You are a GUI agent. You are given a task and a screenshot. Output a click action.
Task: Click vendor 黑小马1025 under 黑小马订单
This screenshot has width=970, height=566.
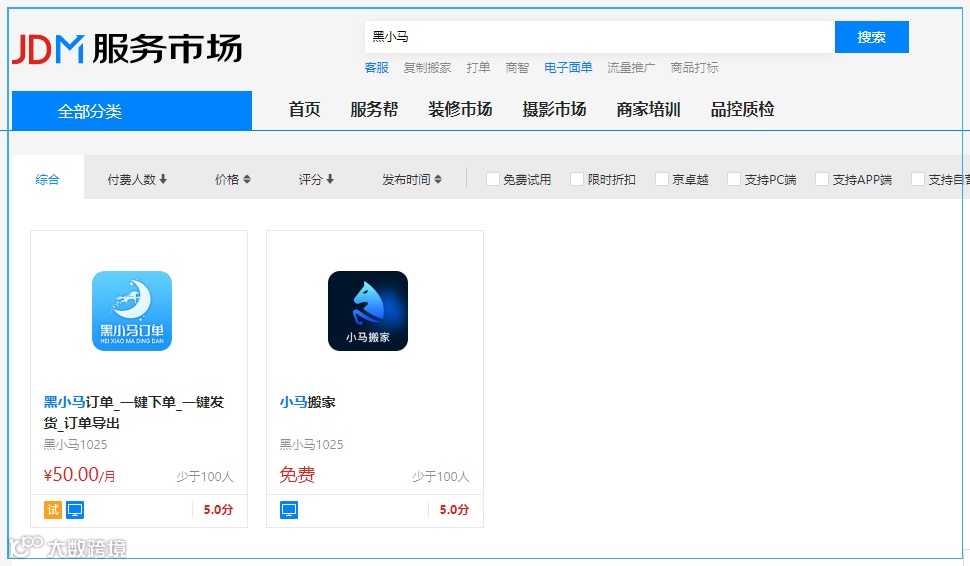pos(75,444)
